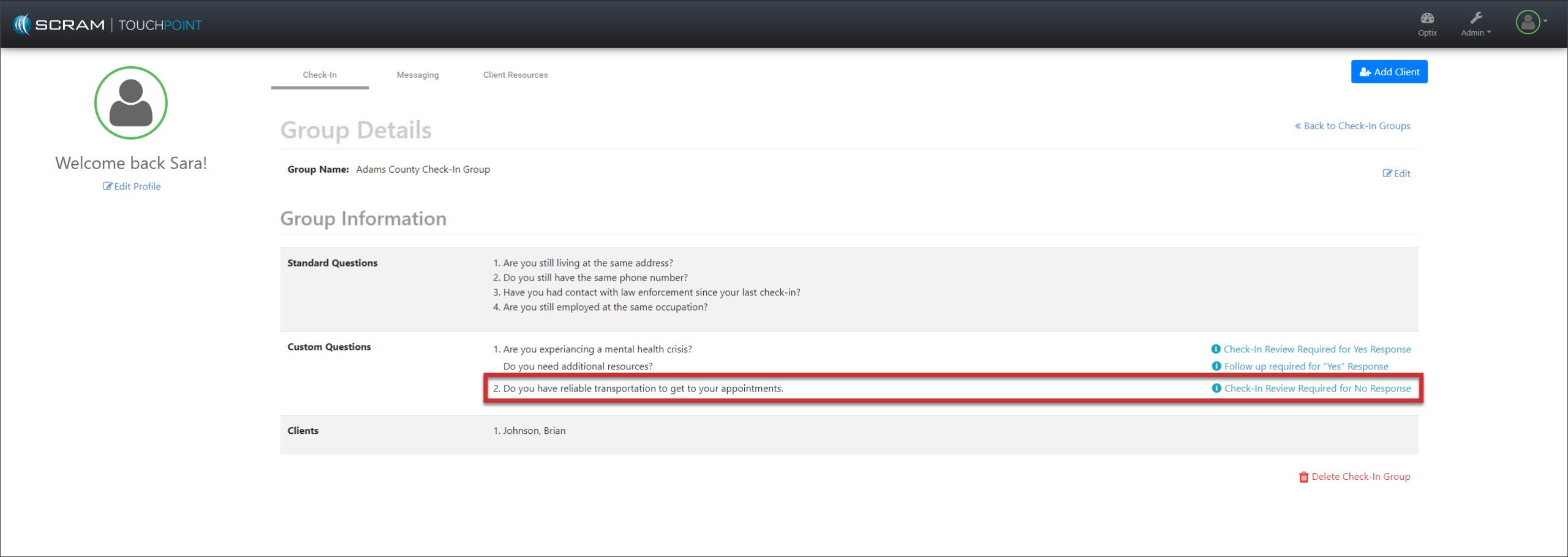This screenshot has height=557, width=1568.
Task: Switch to the Messaging tab
Action: 418,75
